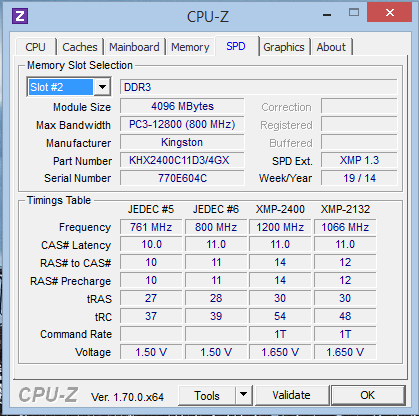This screenshot has height=416, width=419.
Task: Click the Validate button
Action: (292, 395)
